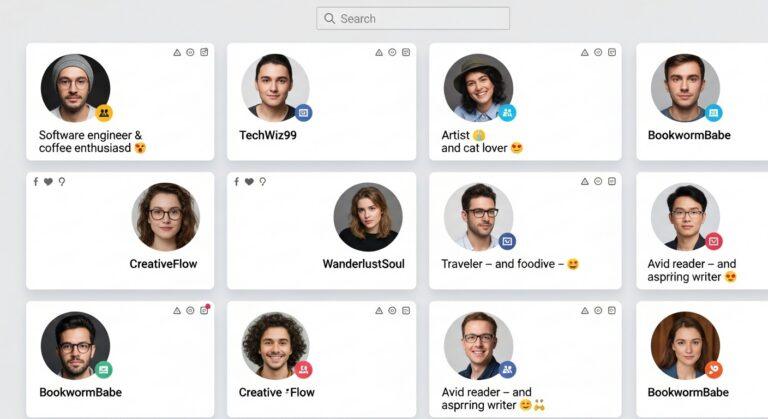Click the orange badge on bottom-right BookwormBabe avatar
The width and height of the screenshot is (768, 419).
(714, 370)
